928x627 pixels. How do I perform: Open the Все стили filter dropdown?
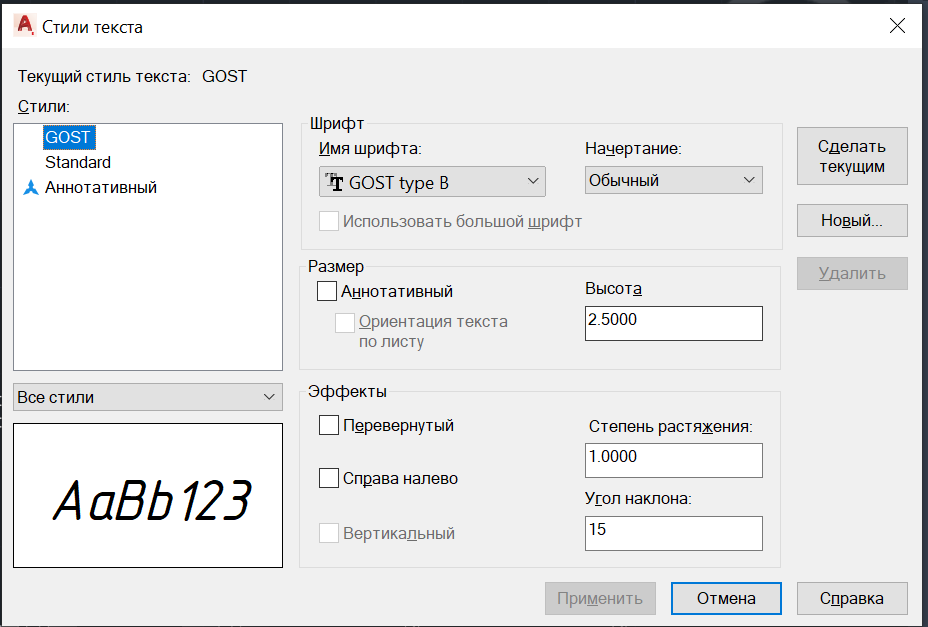pos(148,397)
